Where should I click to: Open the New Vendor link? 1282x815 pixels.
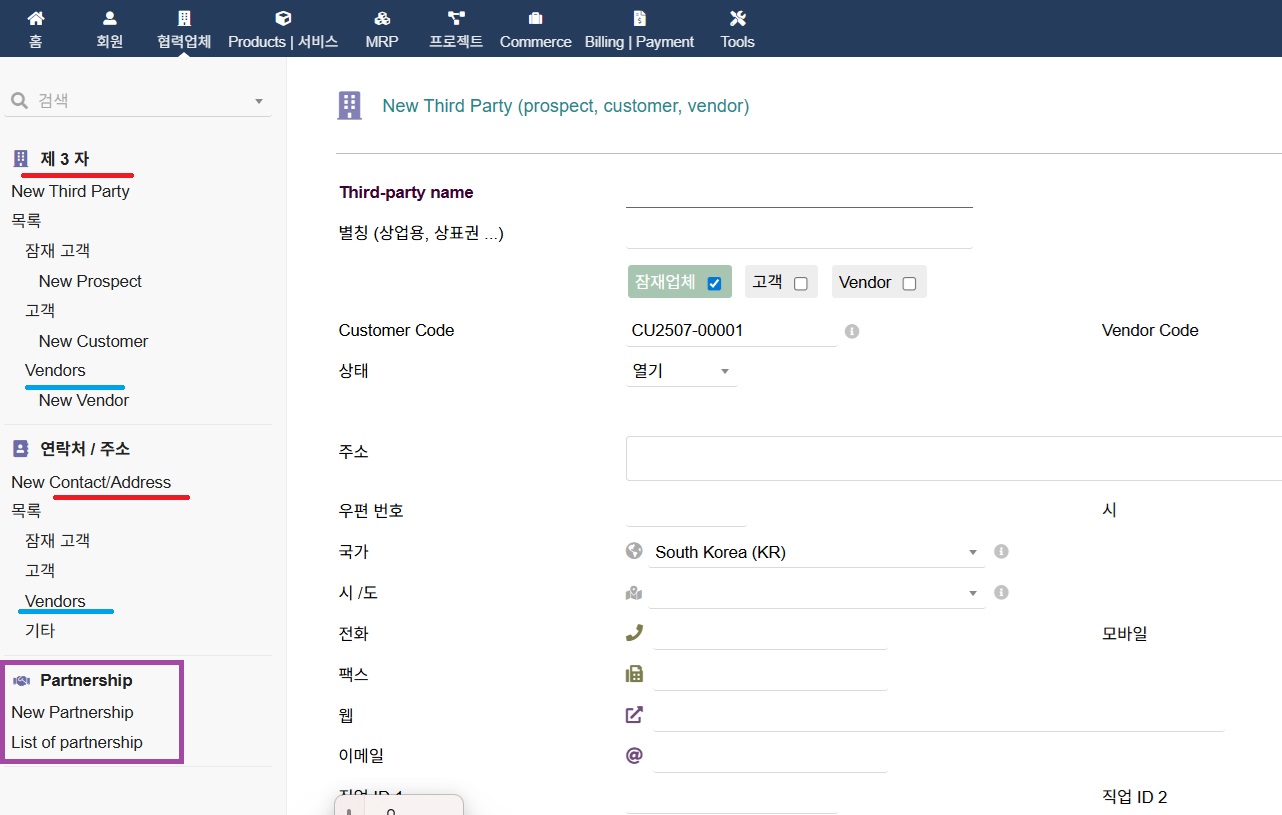(x=84, y=400)
